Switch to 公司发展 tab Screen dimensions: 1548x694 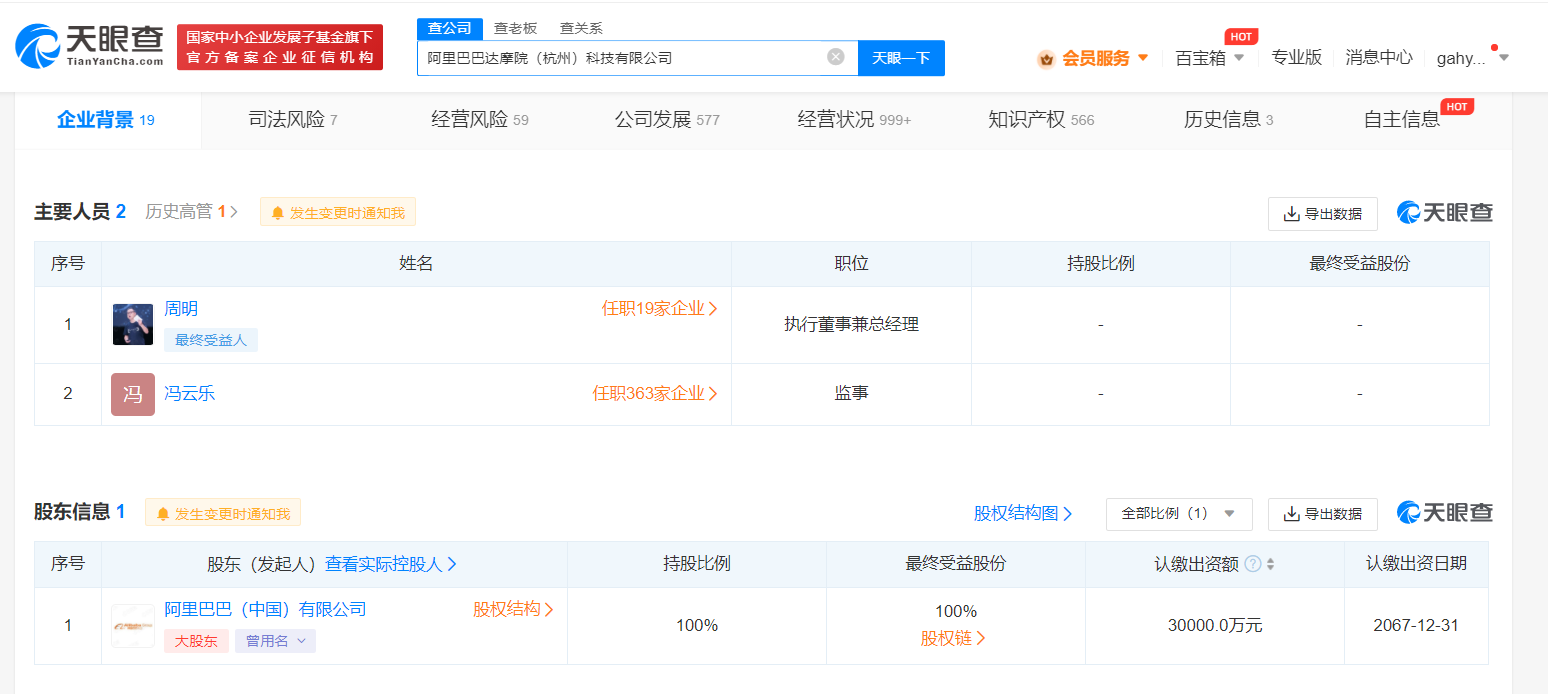(667, 120)
